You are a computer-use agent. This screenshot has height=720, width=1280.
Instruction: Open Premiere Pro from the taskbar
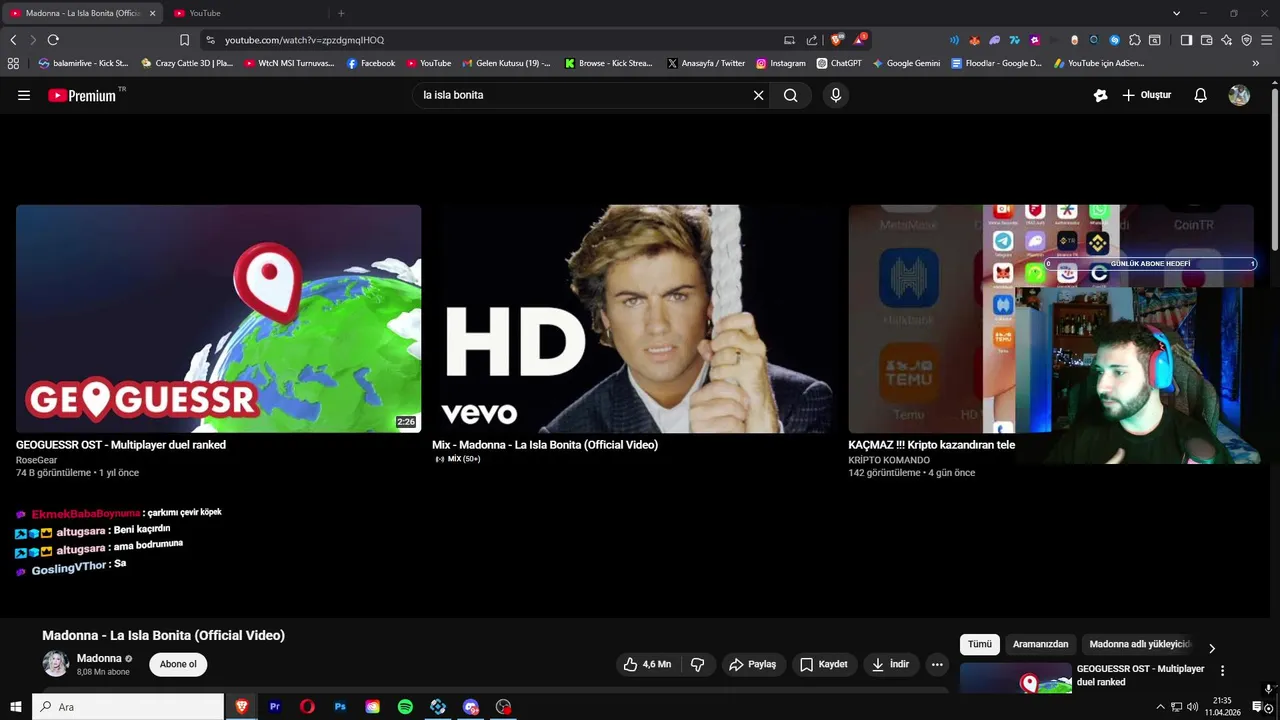click(x=274, y=707)
